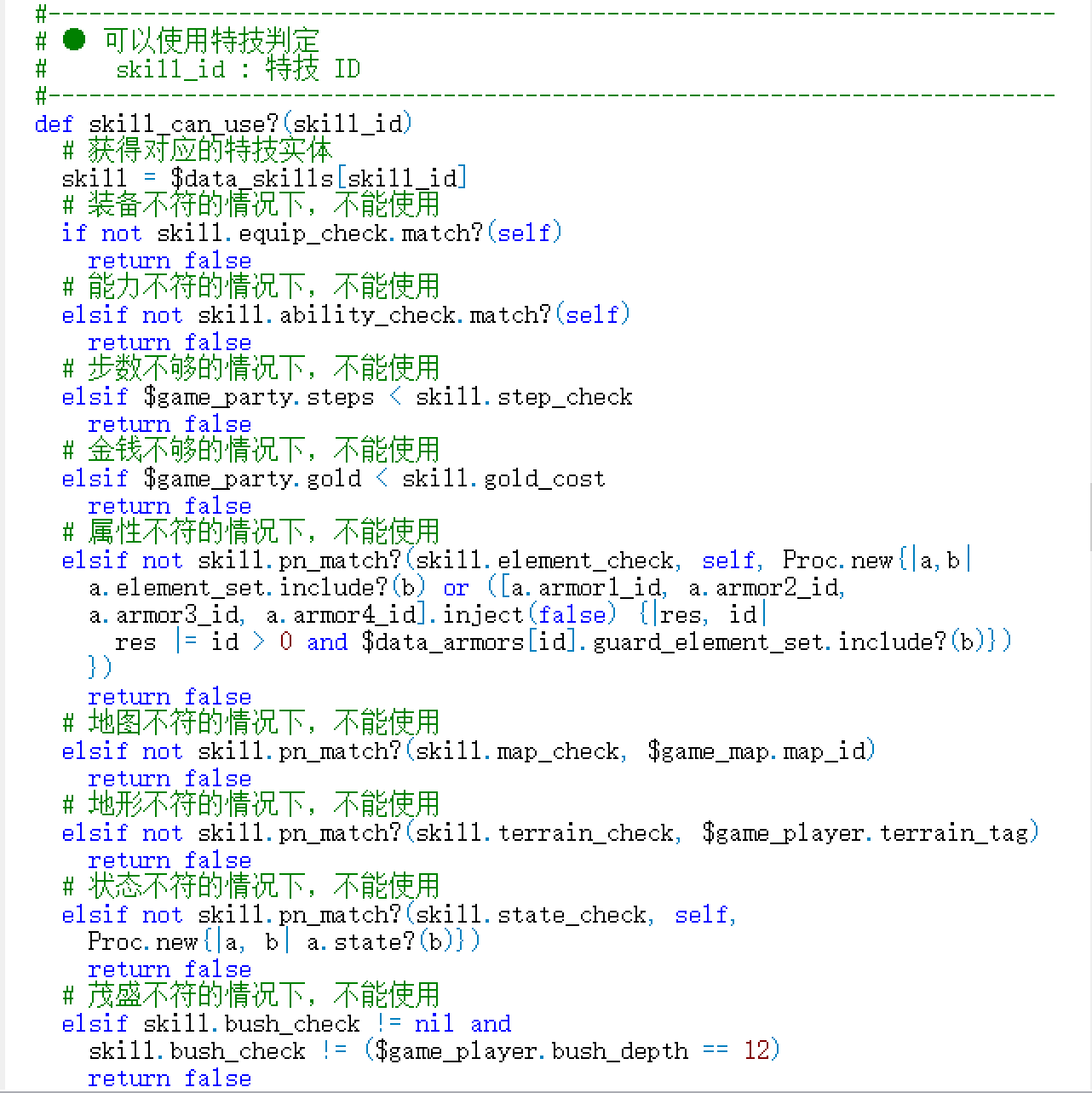Click the "a.armor3_id, a.armor4_id" inject line
The width and height of the screenshot is (1092, 1093).
(428, 614)
